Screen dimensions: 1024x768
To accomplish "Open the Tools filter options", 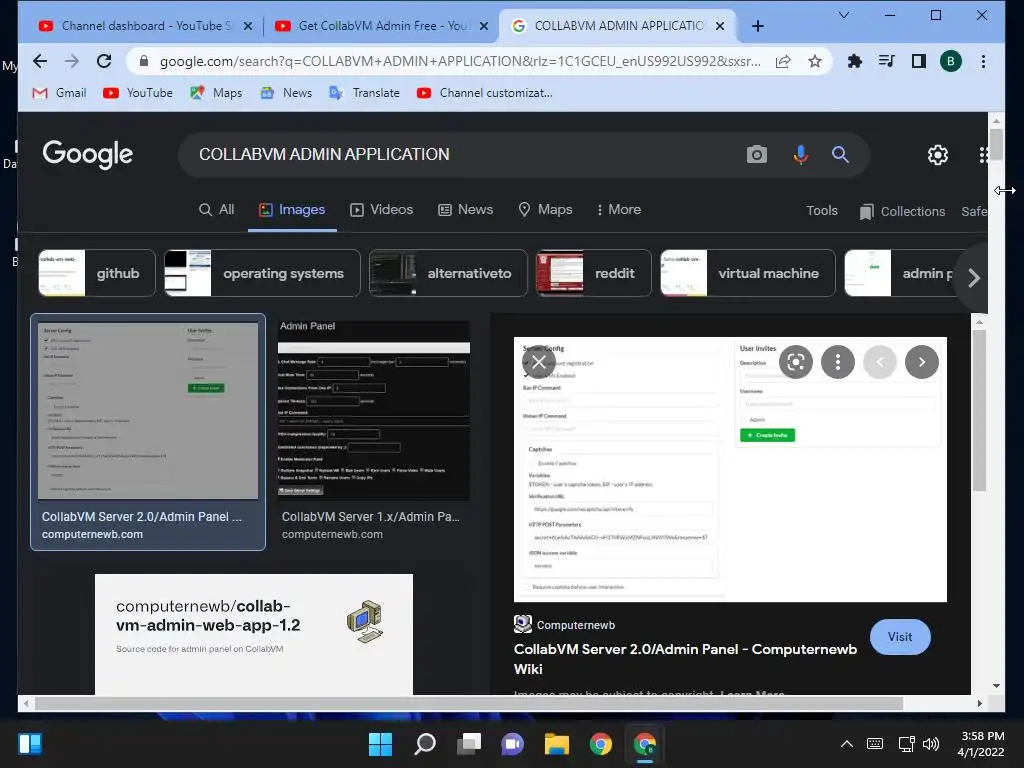I will coord(822,210).
